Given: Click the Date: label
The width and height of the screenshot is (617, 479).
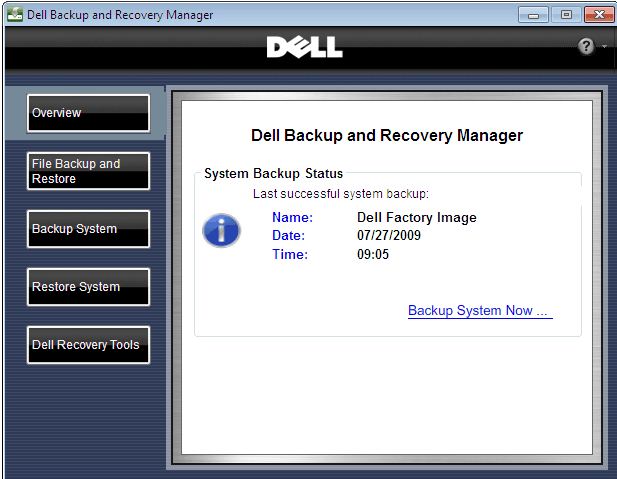Looking at the screenshot, I should click(x=288, y=235).
